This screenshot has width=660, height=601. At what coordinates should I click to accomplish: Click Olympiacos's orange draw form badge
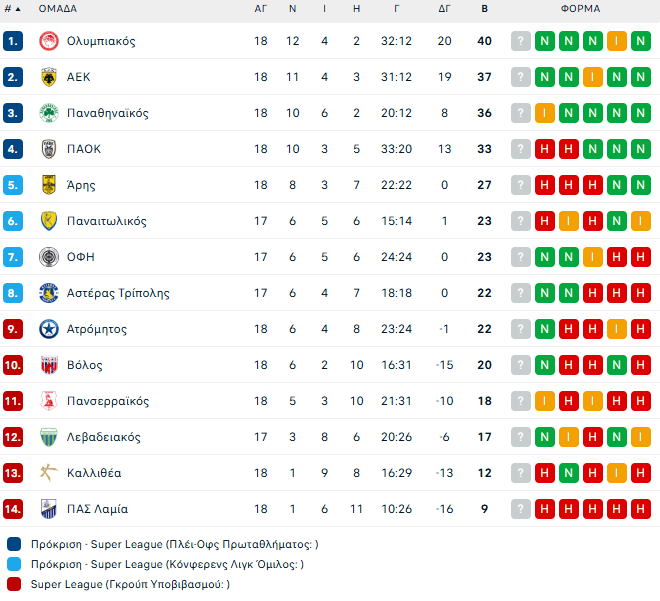pyautogui.click(x=617, y=41)
